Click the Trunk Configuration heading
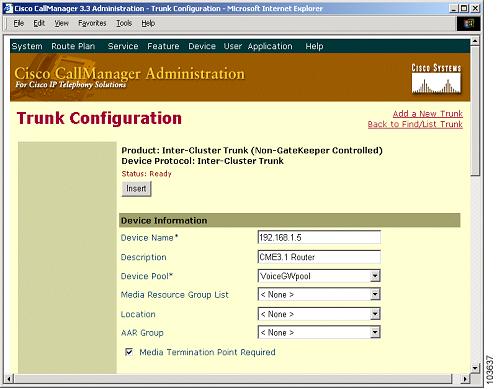 click(99, 118)
